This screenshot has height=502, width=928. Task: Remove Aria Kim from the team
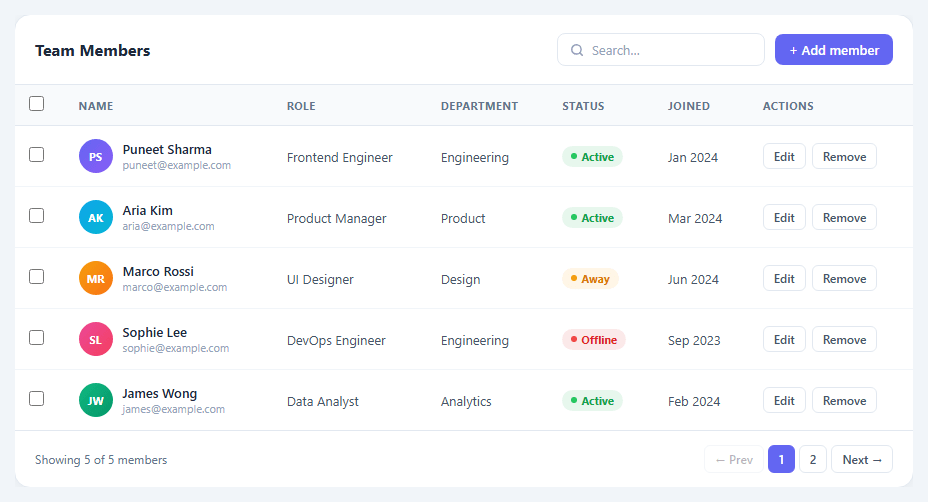[x=845, y=217]
